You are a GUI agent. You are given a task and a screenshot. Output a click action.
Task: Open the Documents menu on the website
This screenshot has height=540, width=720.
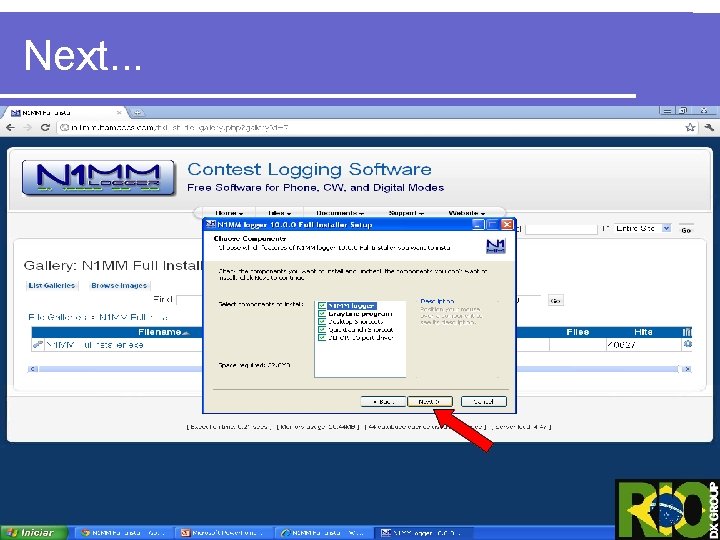339,213
